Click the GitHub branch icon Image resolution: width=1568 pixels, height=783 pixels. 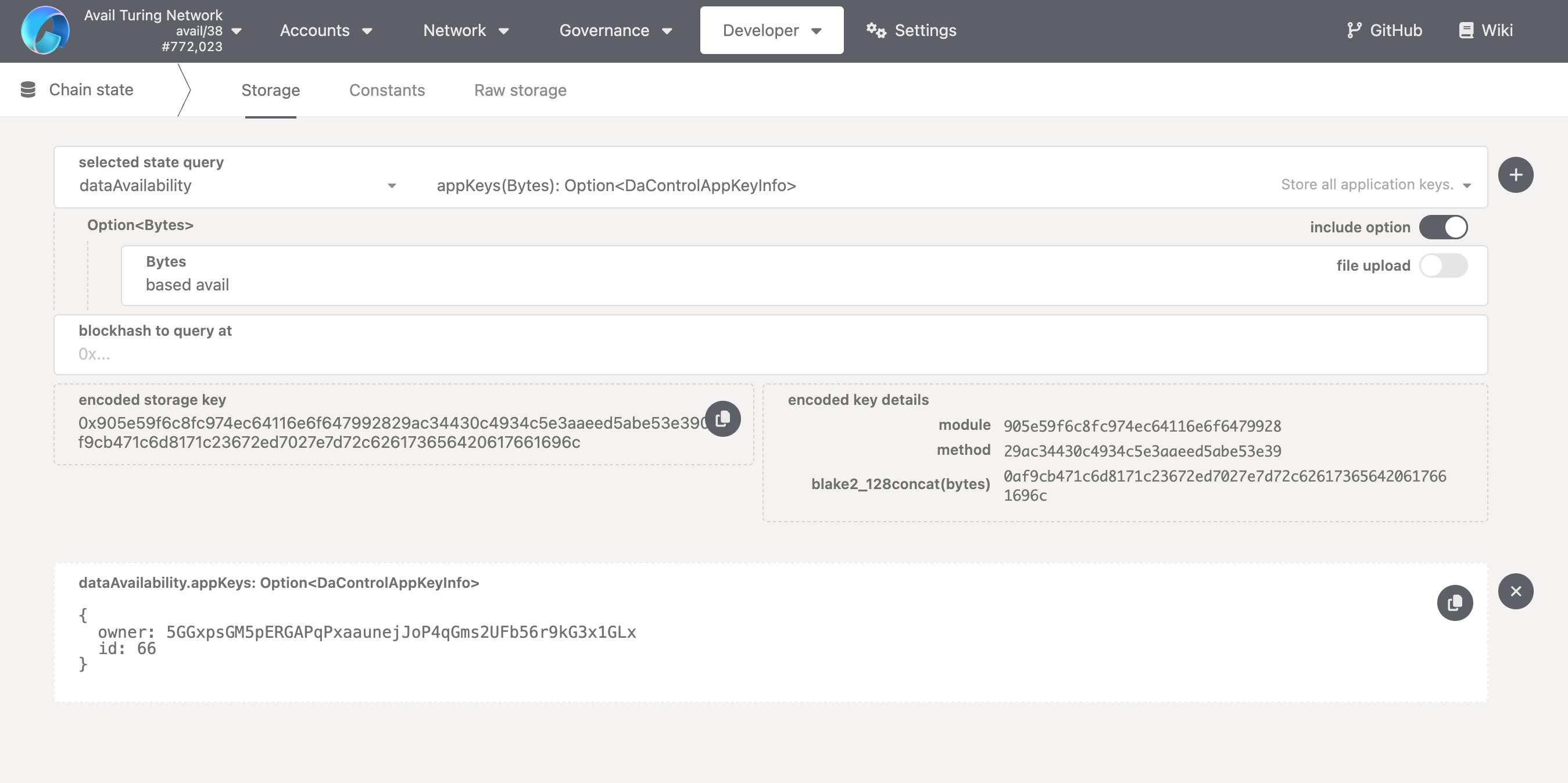(x=1353, y=30)
